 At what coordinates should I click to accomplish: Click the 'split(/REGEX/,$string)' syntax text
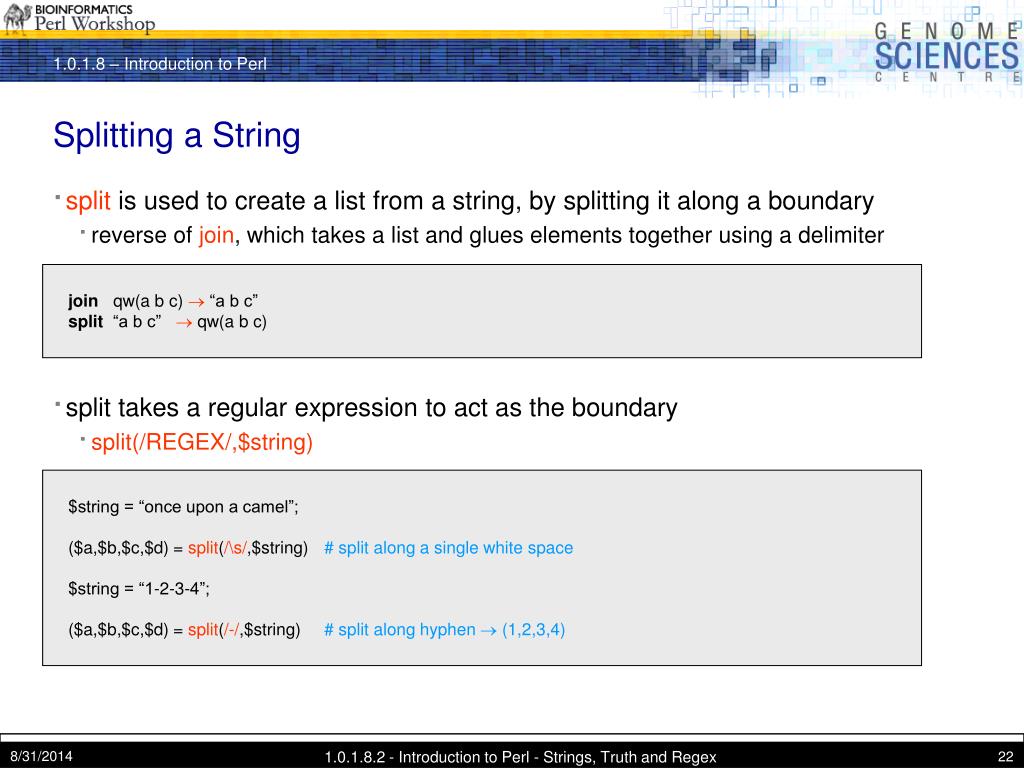(202, 442)
